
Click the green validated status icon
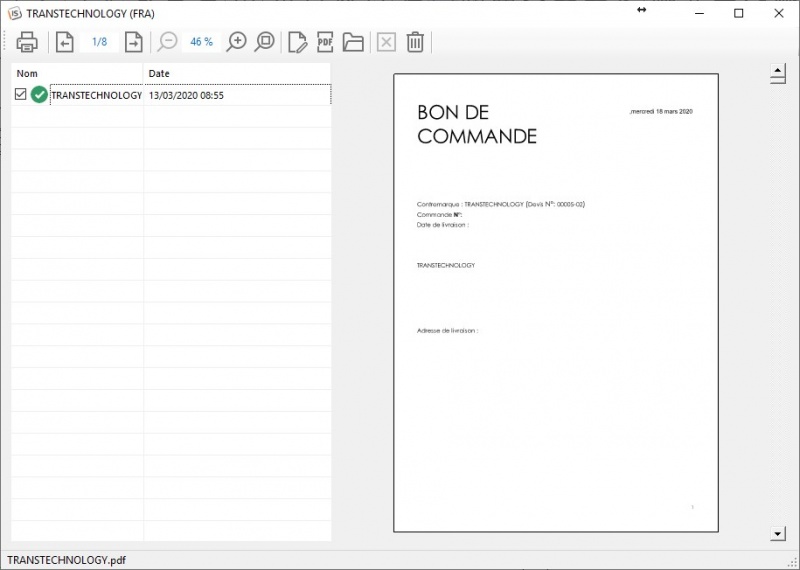pos(39,95)
